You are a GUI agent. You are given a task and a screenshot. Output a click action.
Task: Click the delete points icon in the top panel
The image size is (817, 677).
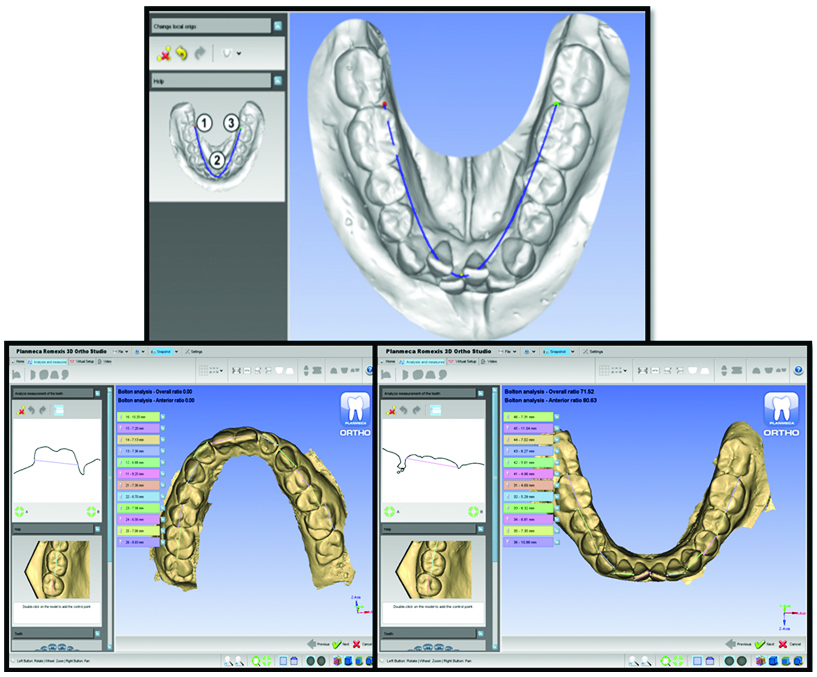pyautogui.click(x=165, y=53)
